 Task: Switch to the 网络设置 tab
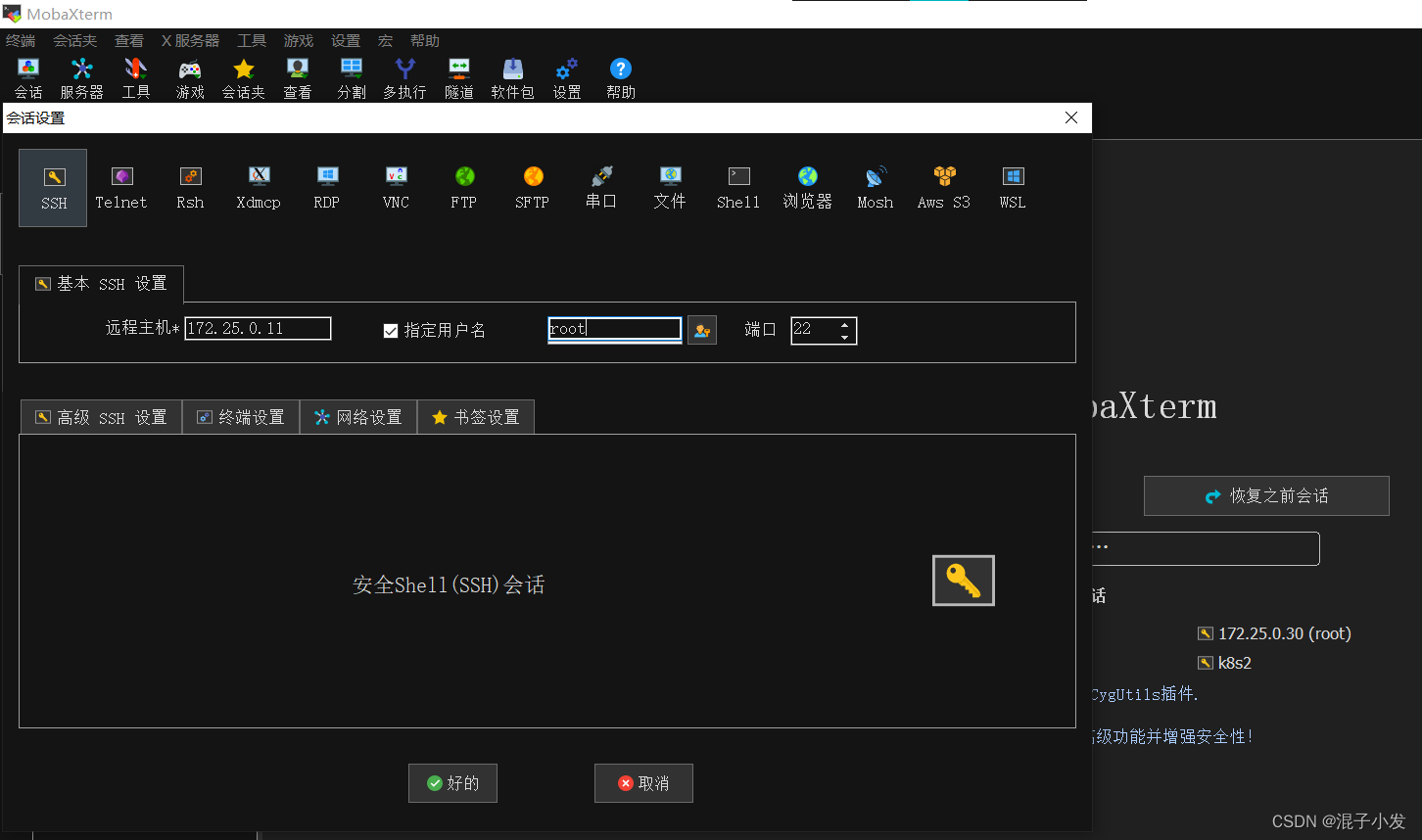[x=358, y=416]
